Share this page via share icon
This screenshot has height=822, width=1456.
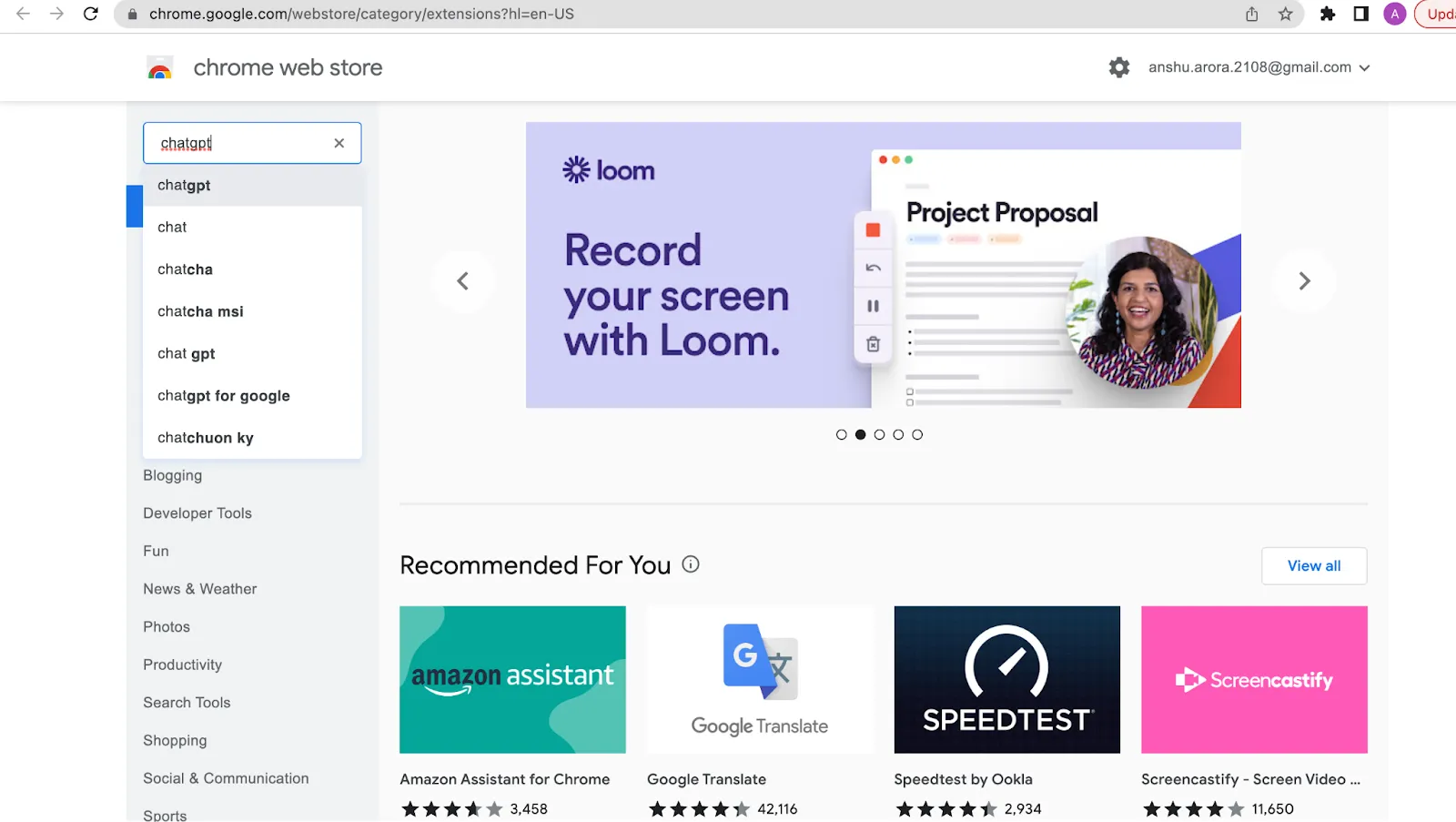pyautogui.click(x=1252, y=14)
